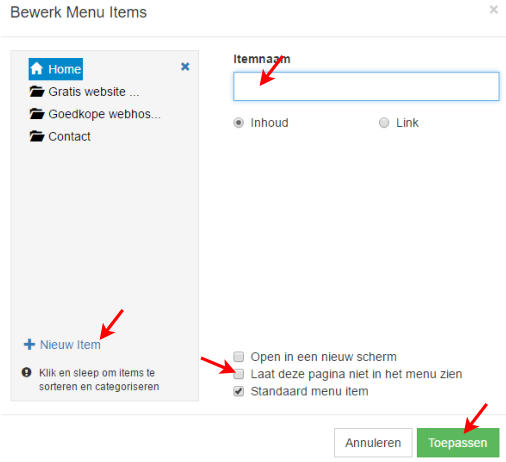Select Goedkope webhos menu item
506x462 pixels.
pos(104,114)
